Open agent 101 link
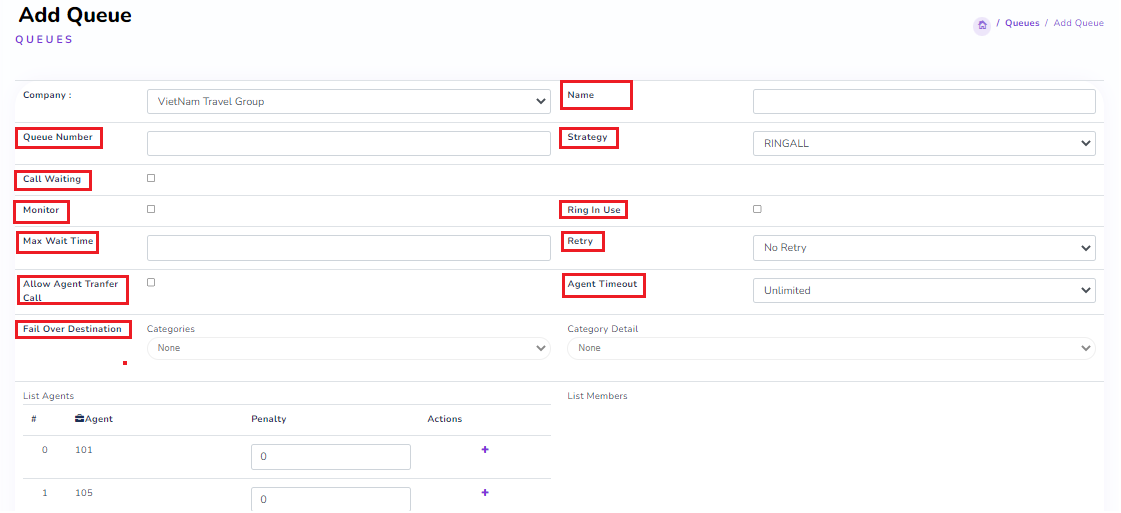The height and width of the screenshot is (513, 1121). pyautogui.click(x=84, y=450)
